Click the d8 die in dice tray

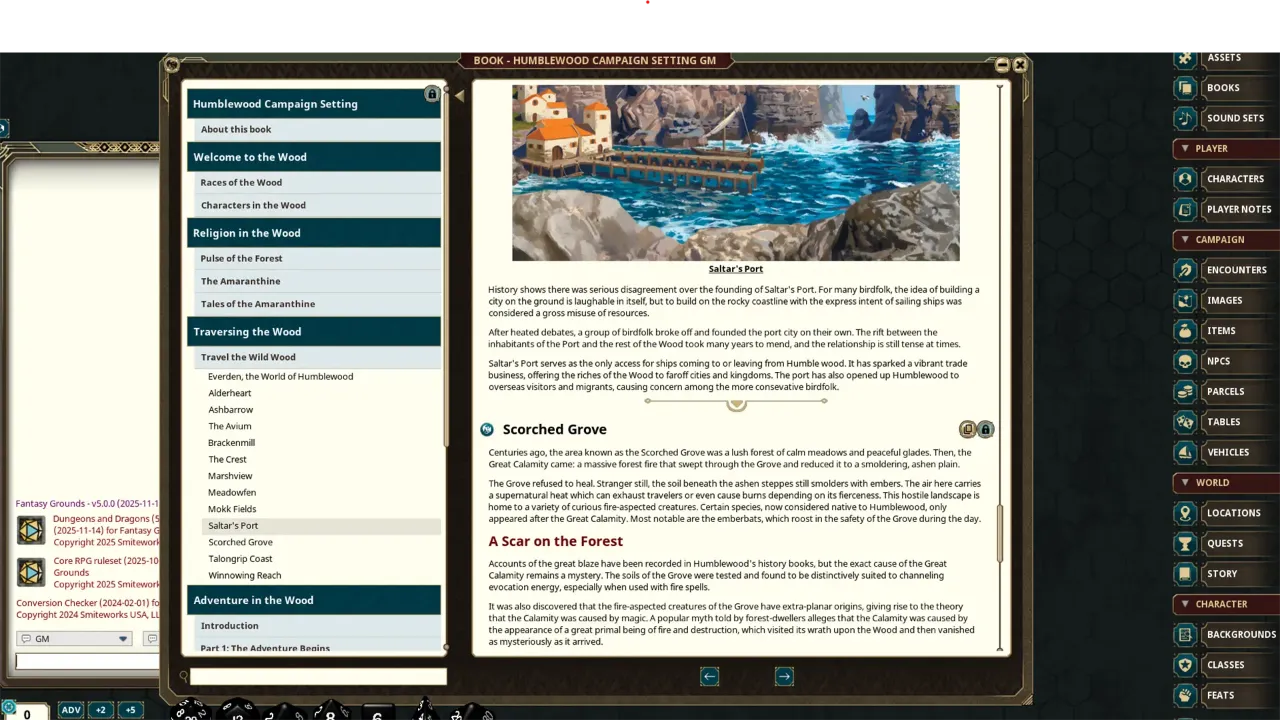click(x=331, y=710)
